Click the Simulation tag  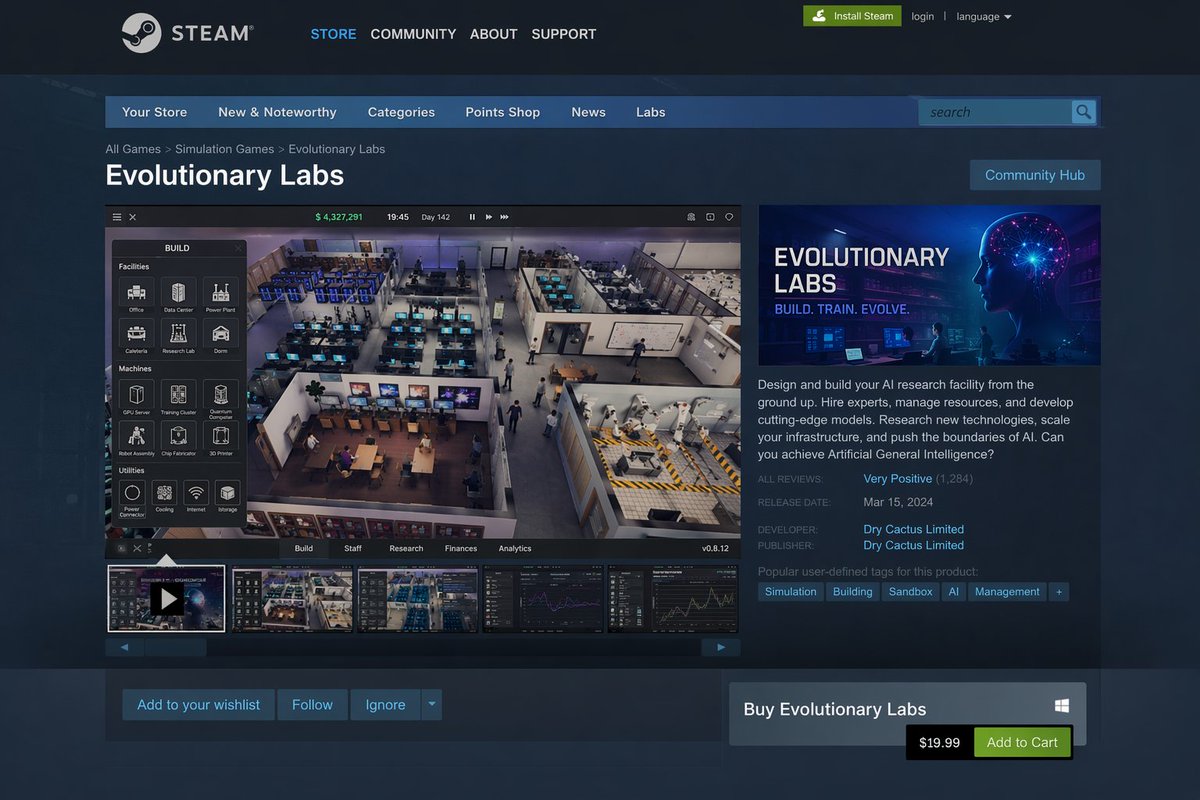(x=790, y=592)
